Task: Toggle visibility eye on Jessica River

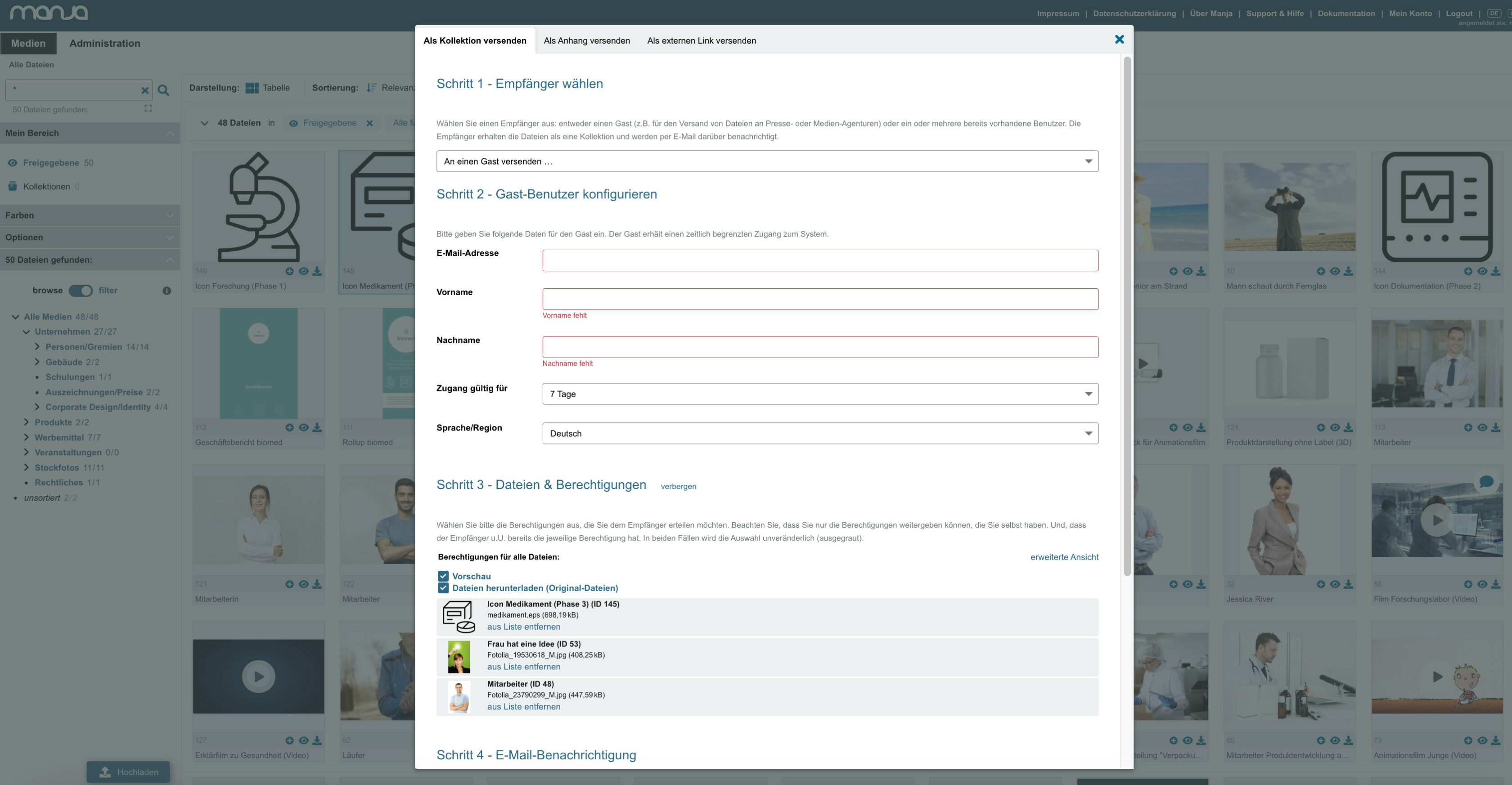Action: pyautogui.click(x=1335, y=584)
